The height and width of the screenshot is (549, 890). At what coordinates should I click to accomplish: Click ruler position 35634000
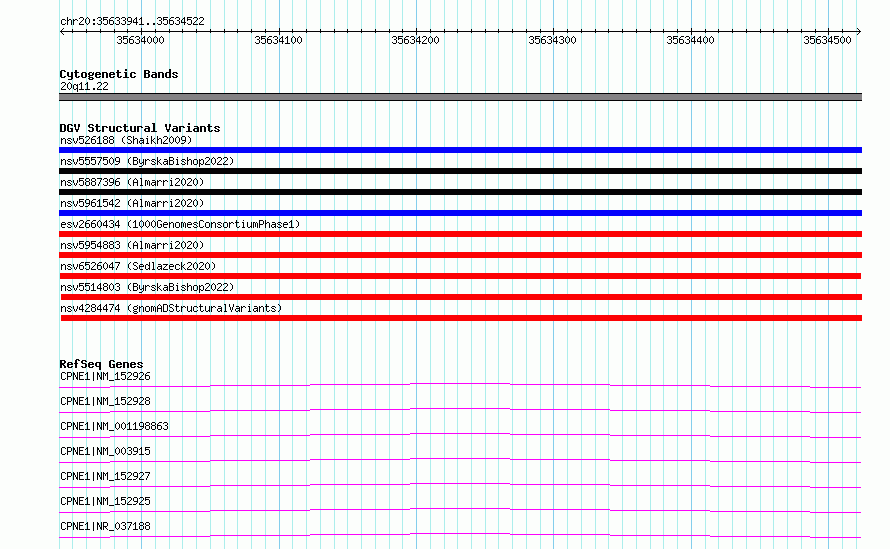click(x=140, y=40)
